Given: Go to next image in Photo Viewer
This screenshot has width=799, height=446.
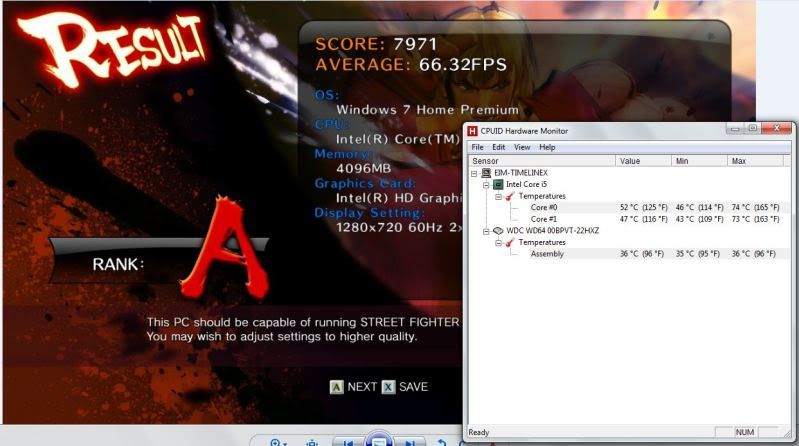Looking at the screenshot, I should 411,443.
